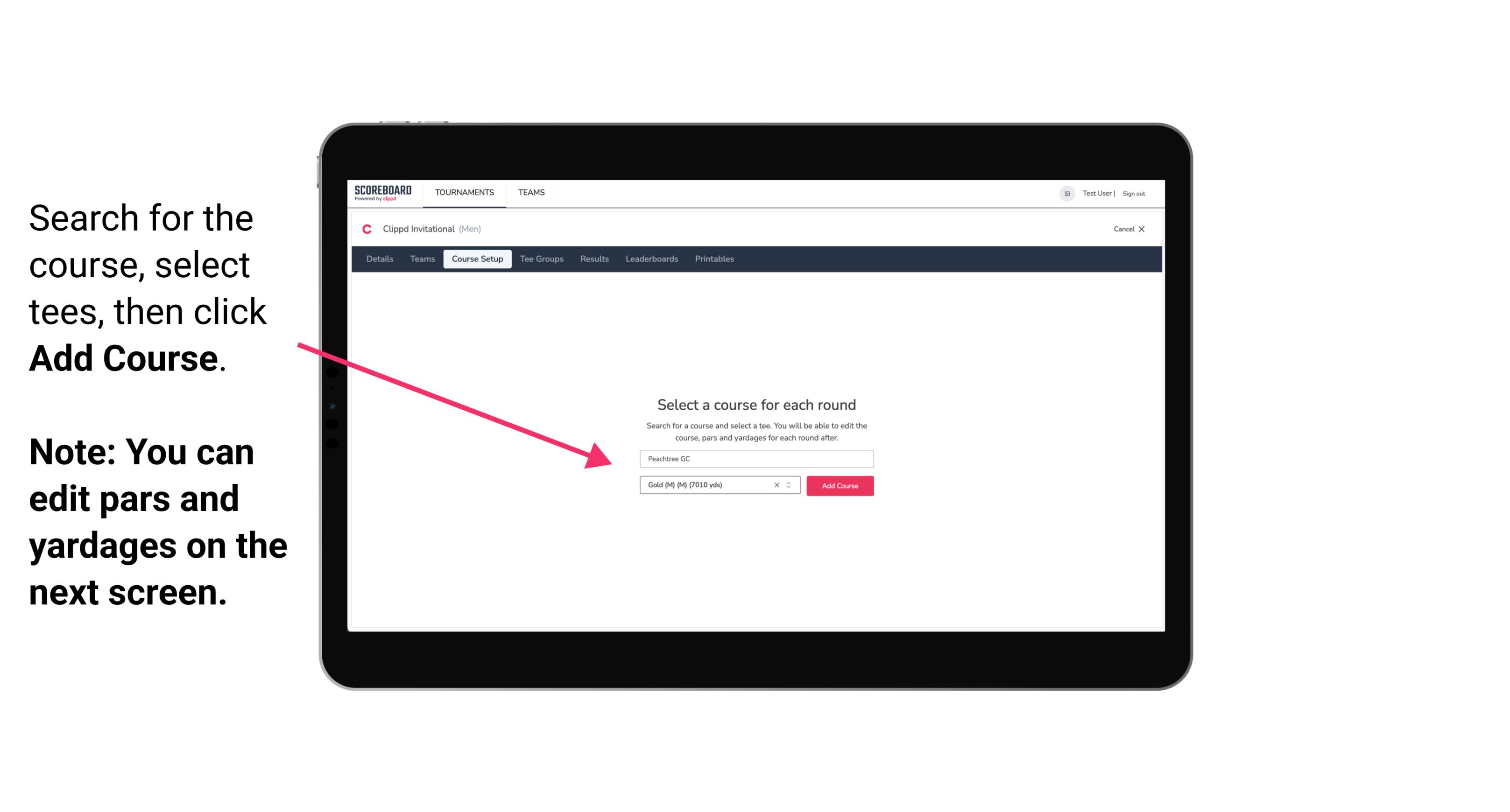1510x812 pixels.
Task: Click the Peachtree GC search input field
Action: pyautogui.click(x=756, y=457)
